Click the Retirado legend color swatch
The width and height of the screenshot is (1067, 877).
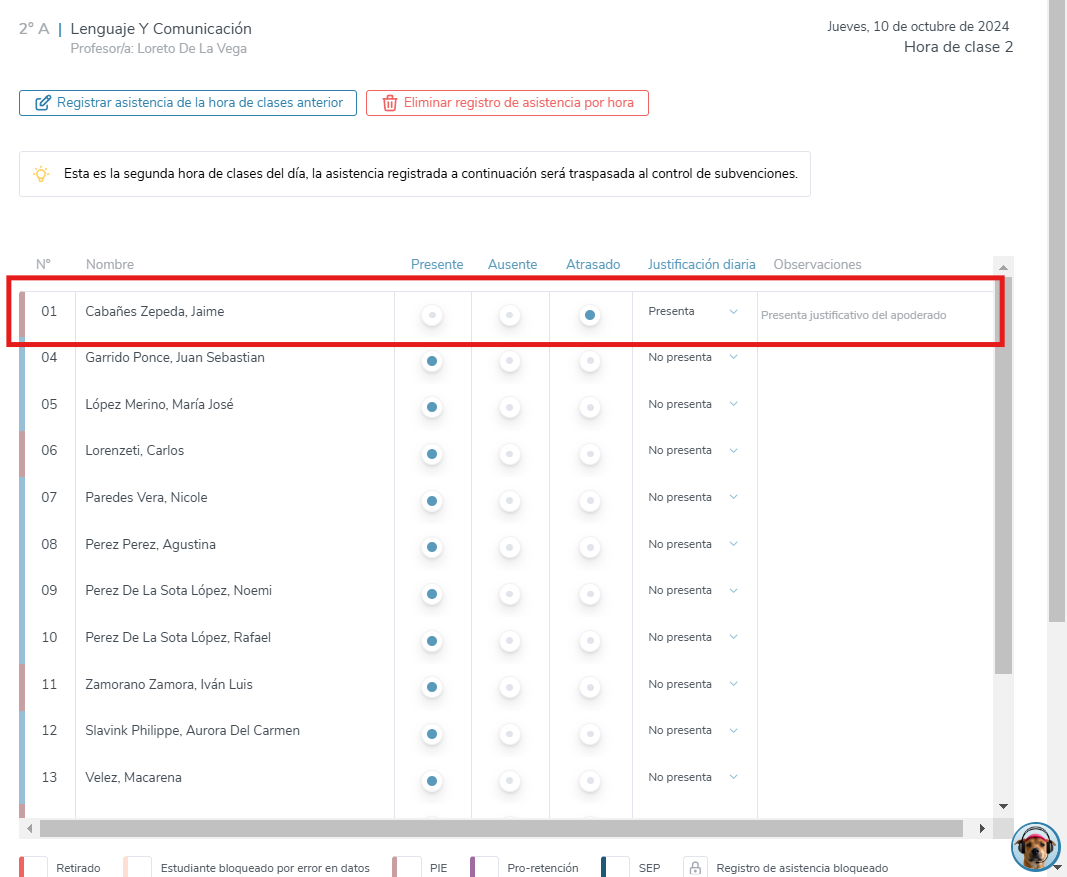(33, 867)
